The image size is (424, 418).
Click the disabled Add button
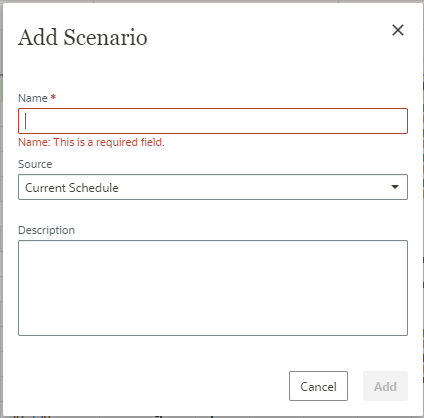[x=385, y=386]
